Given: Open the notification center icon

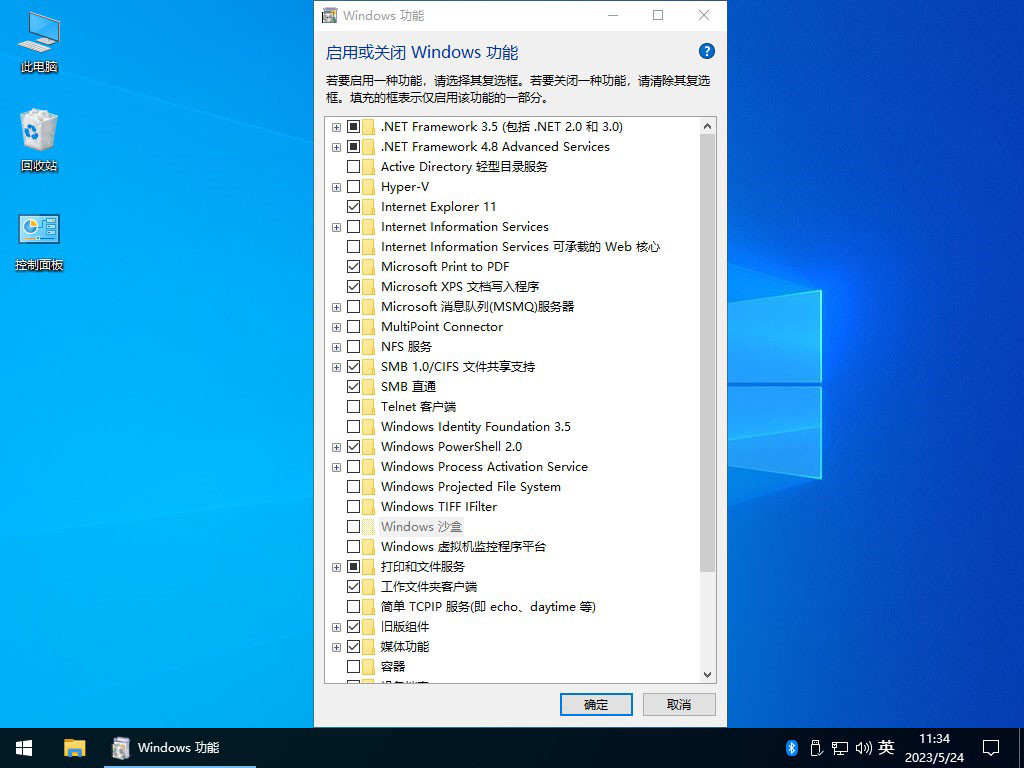Looking at the screenshot, I should pos(989,747).
